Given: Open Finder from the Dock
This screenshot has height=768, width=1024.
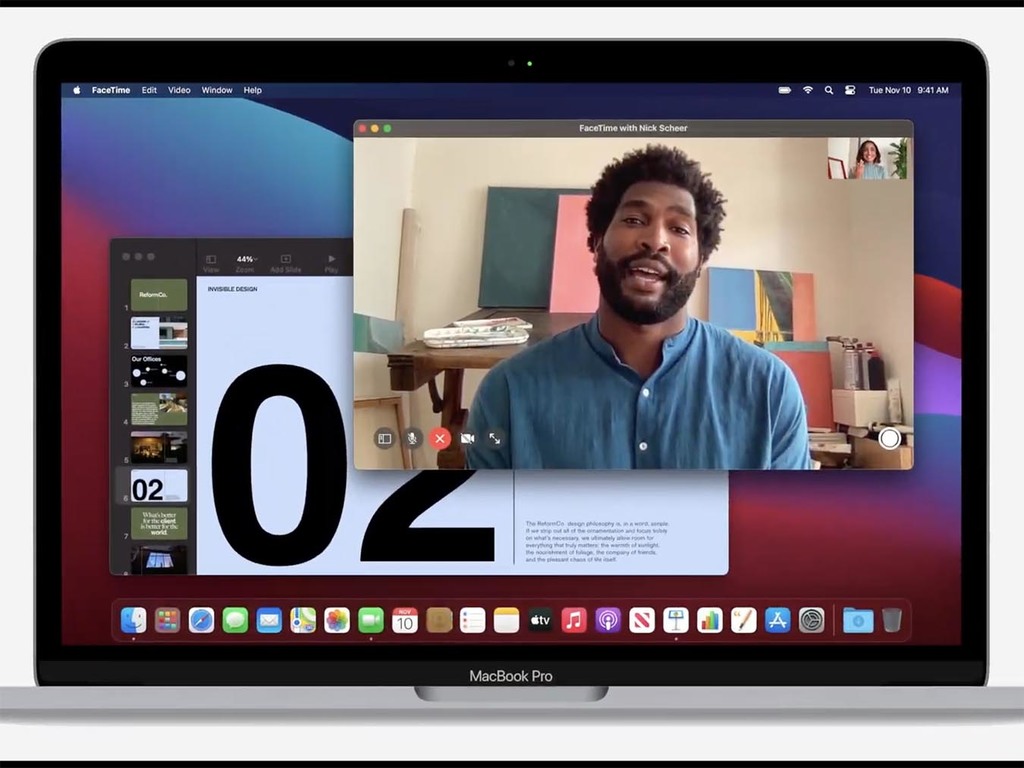Looking at the screenshot, I should (134, 620).
